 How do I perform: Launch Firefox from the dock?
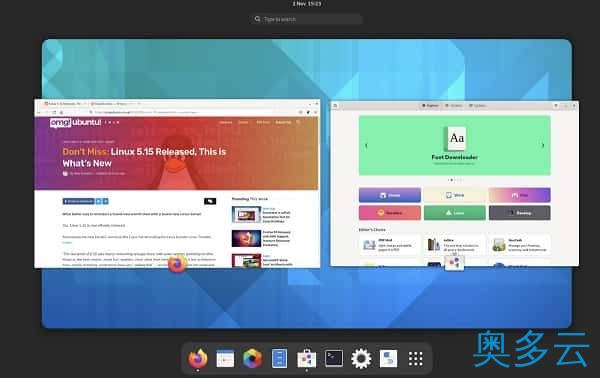pos(198,359)
